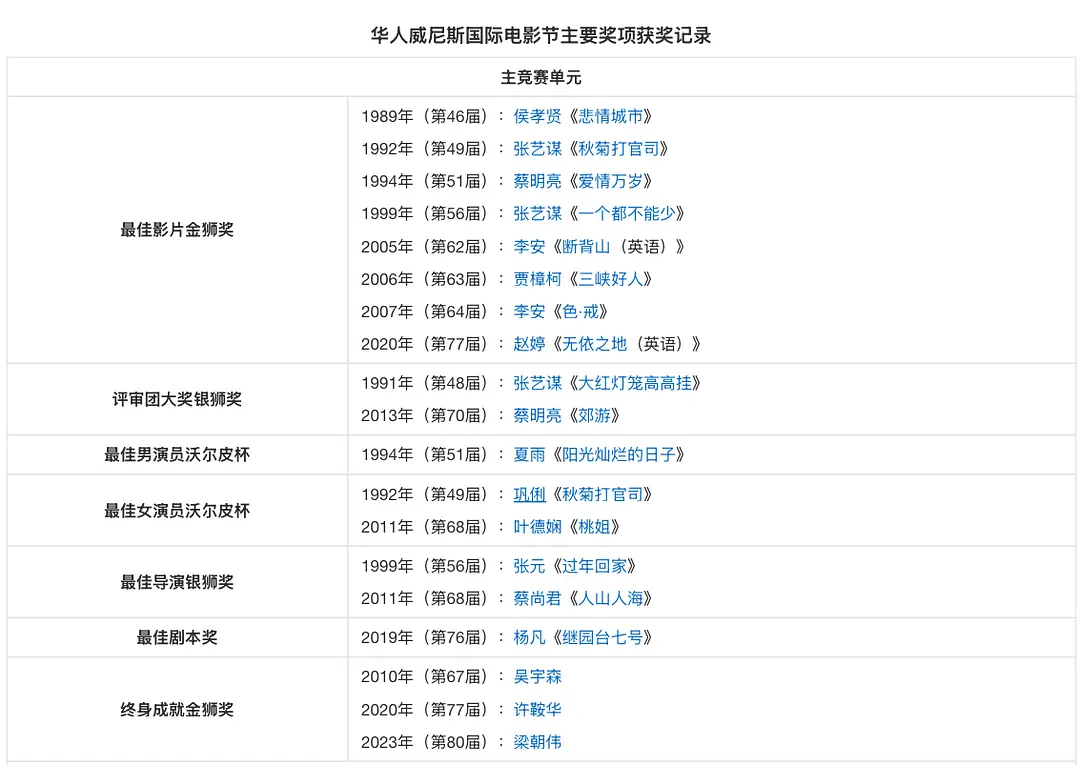Select the 最佳剧本奖 category cell
The height and width of the screenshot is (765, 1080).
tap(177, 638)
